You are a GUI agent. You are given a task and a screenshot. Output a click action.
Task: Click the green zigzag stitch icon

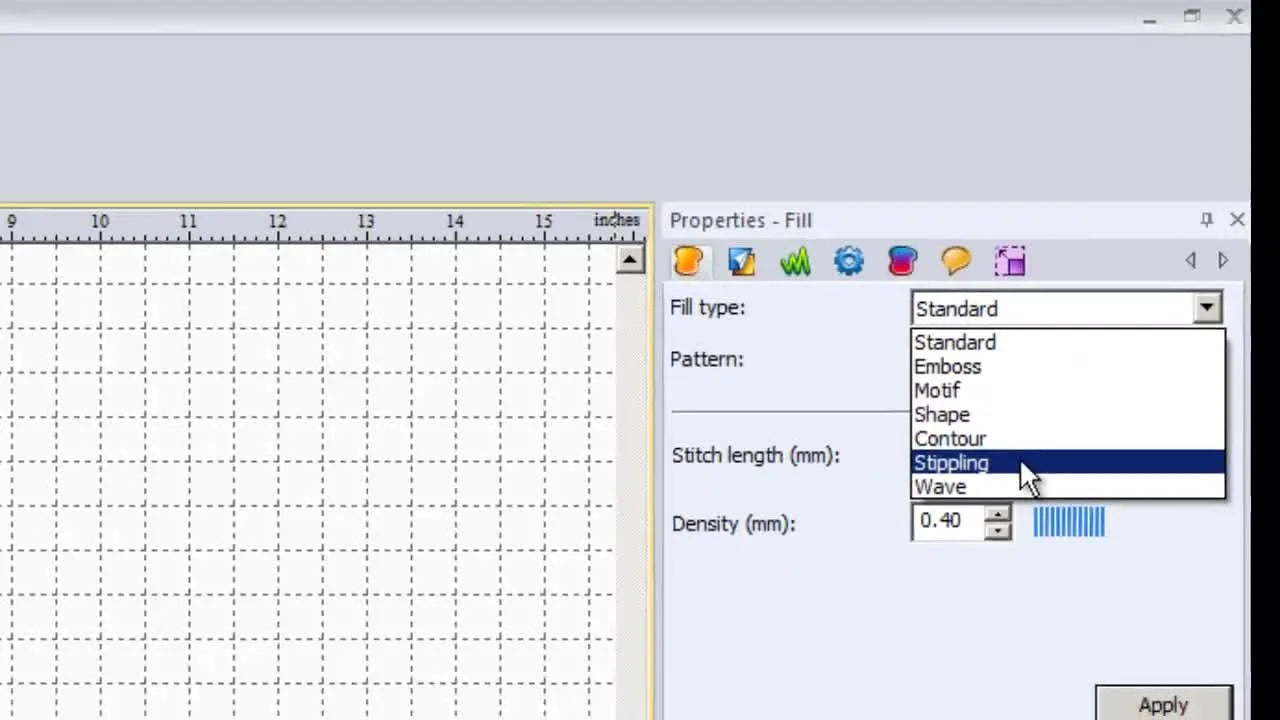pyautogui.click(x=795, y=261)
